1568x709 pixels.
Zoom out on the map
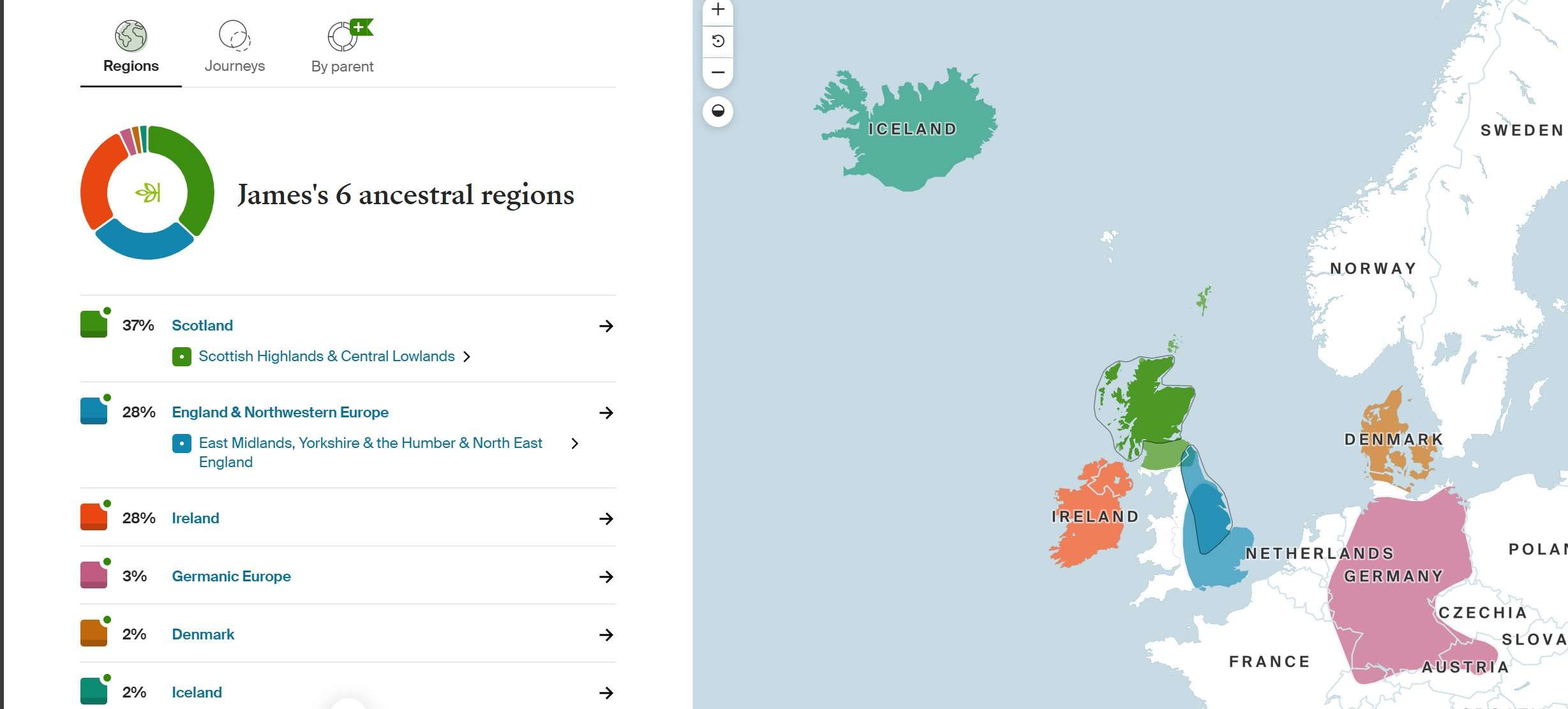point(718,72)
